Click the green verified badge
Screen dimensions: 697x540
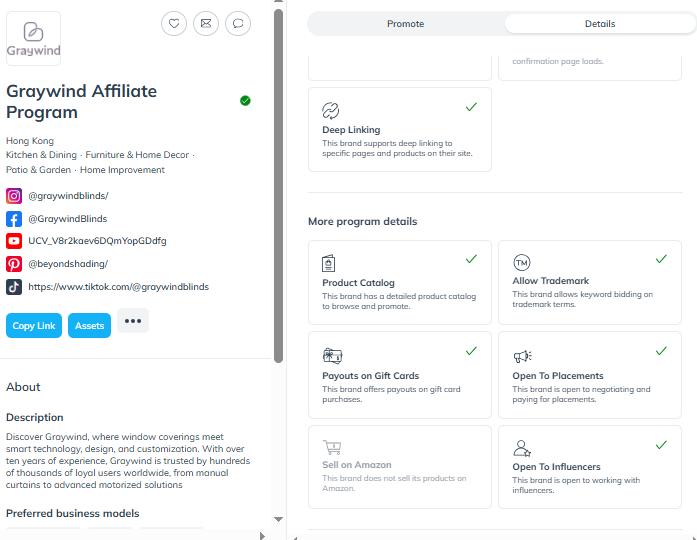pos(245,101)
